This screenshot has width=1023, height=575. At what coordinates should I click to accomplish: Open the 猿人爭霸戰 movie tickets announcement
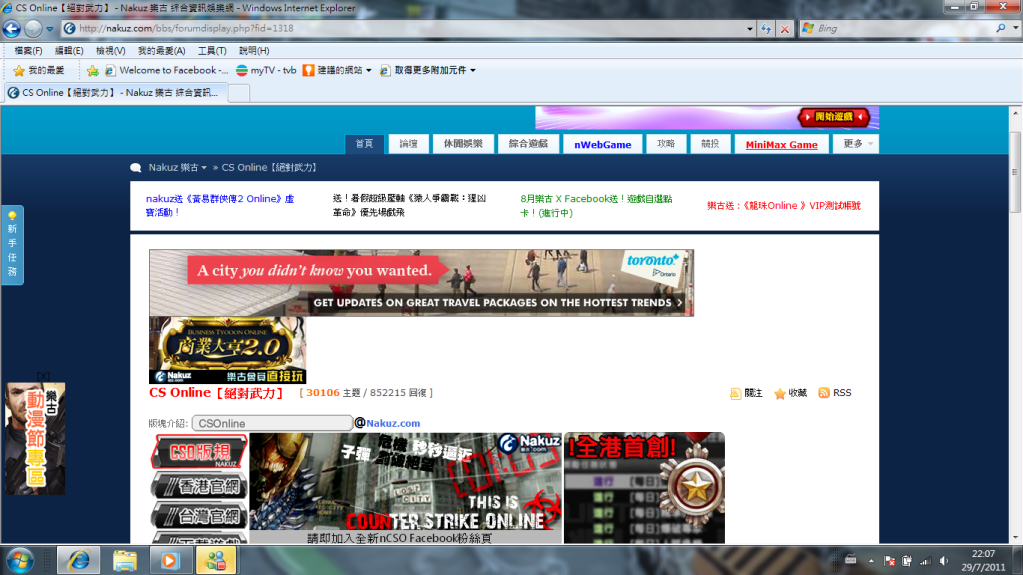409,205
